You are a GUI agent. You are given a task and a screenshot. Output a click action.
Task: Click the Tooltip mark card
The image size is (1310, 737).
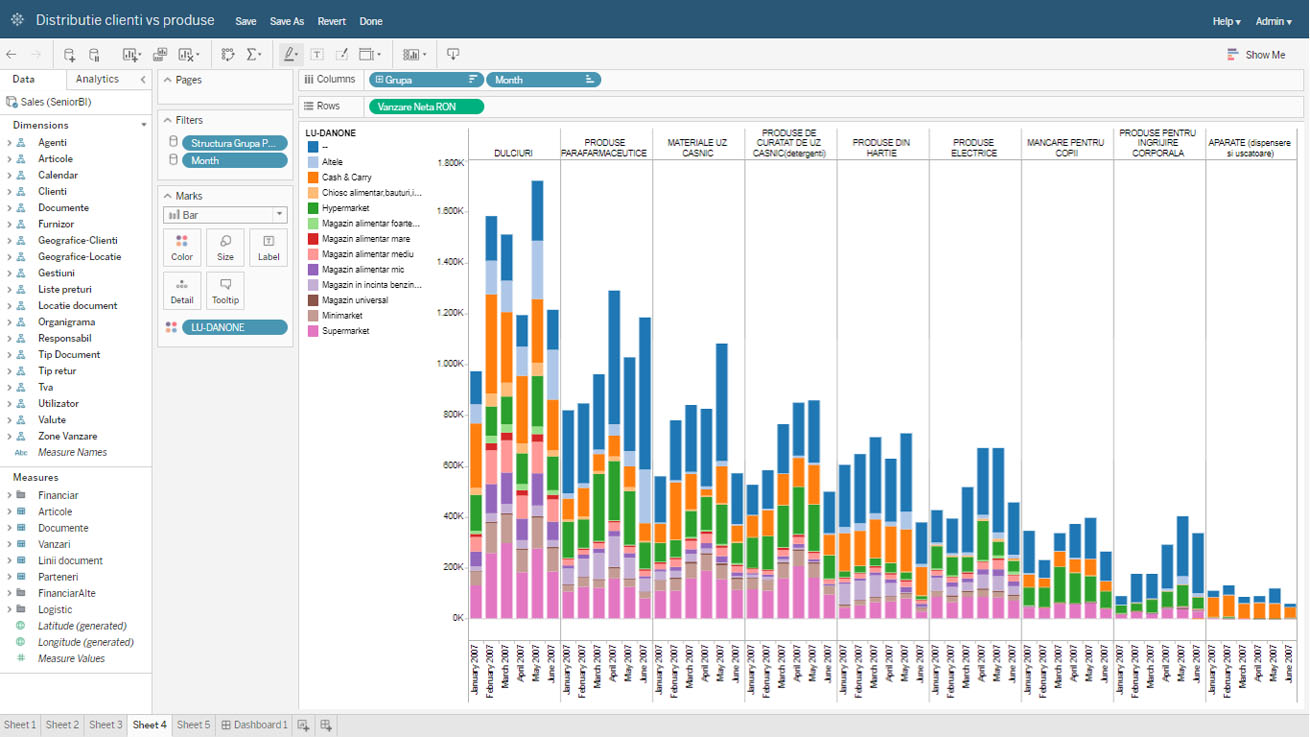click(225, 290)
